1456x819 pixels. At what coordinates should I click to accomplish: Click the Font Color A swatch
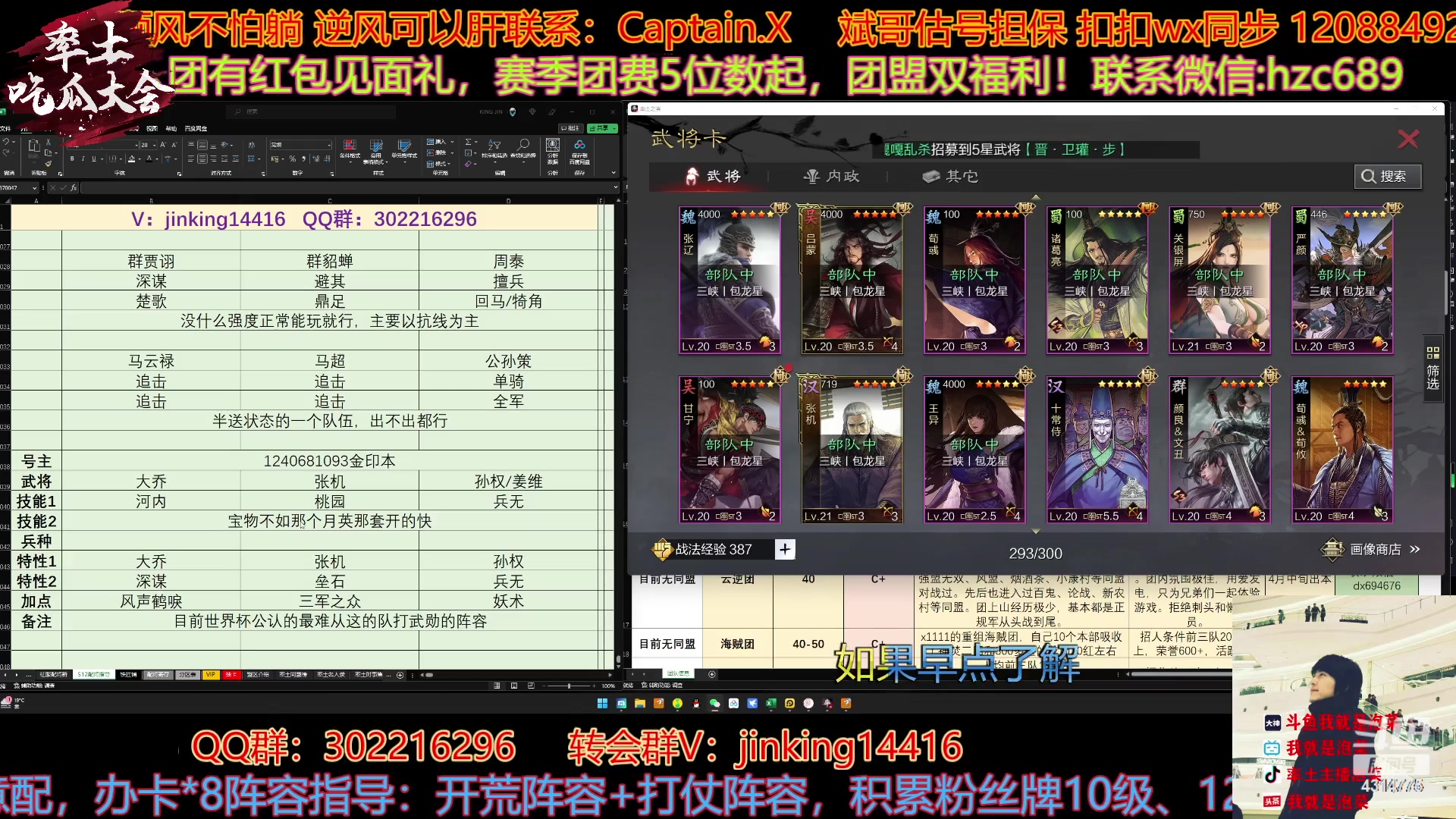tap(149, 158)
